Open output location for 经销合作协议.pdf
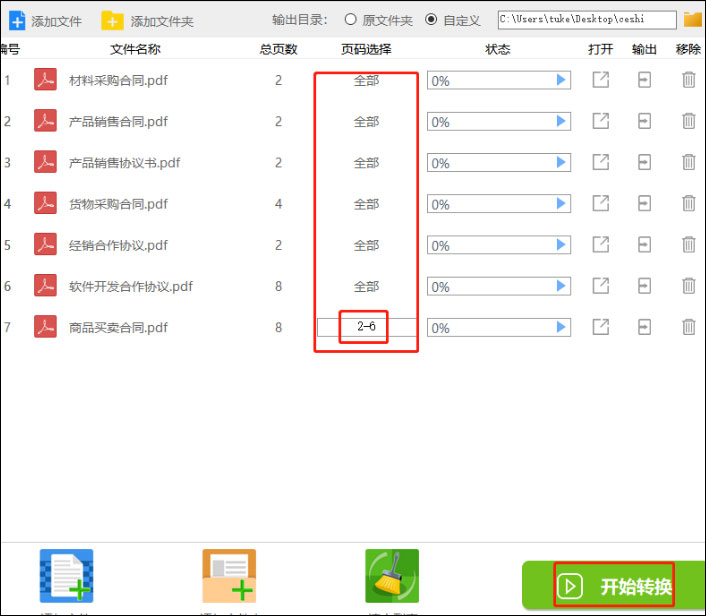This screenshot has height=616, width=706. (x=644, y=245)
